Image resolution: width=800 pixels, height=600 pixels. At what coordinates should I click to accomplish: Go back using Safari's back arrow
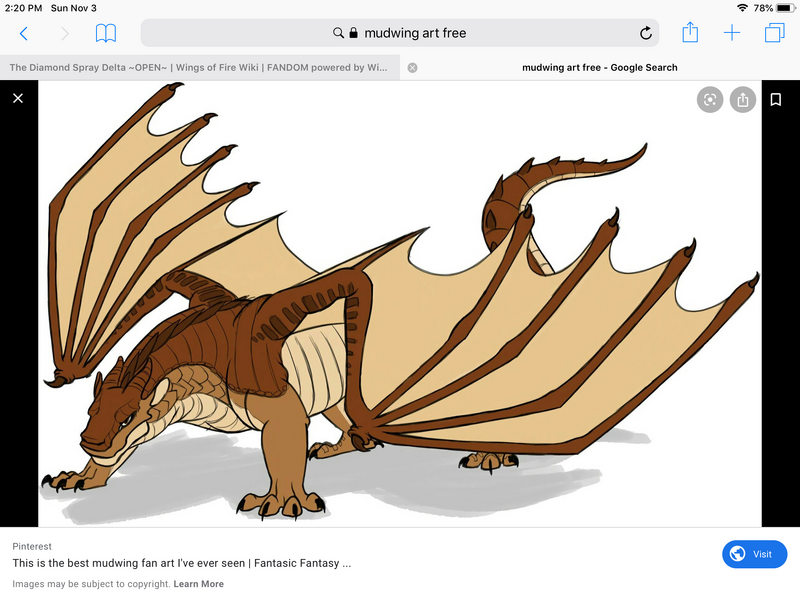(x=24, y=33)
